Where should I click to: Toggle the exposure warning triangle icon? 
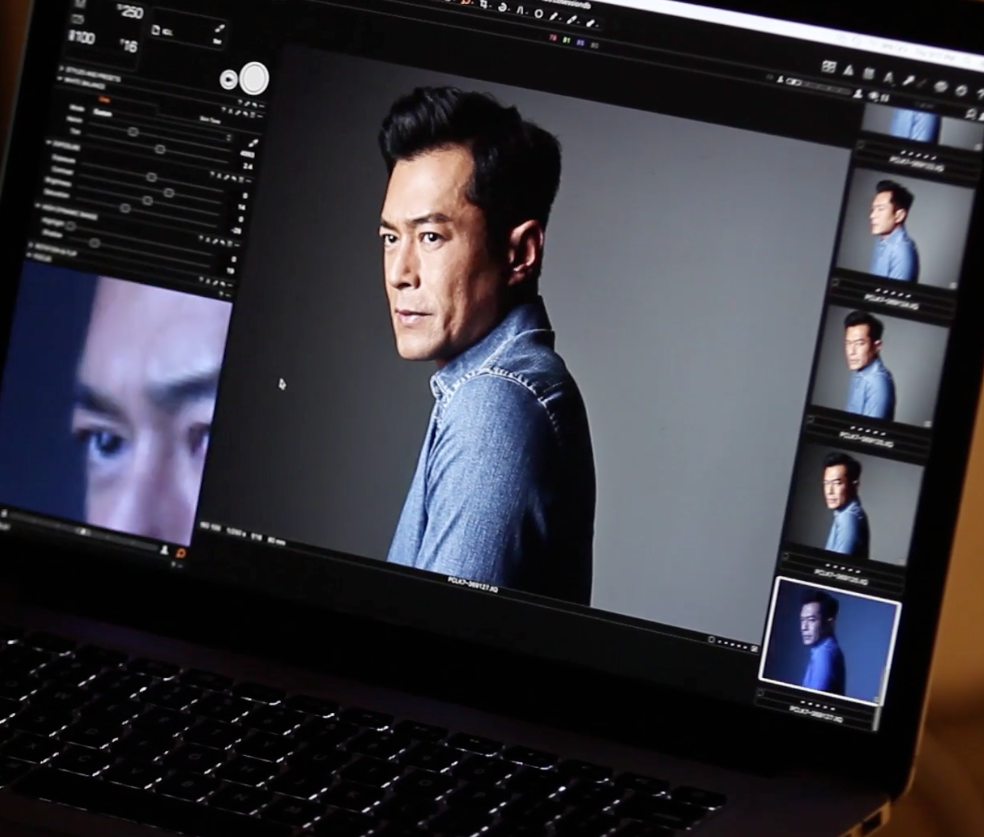point(848,70)
